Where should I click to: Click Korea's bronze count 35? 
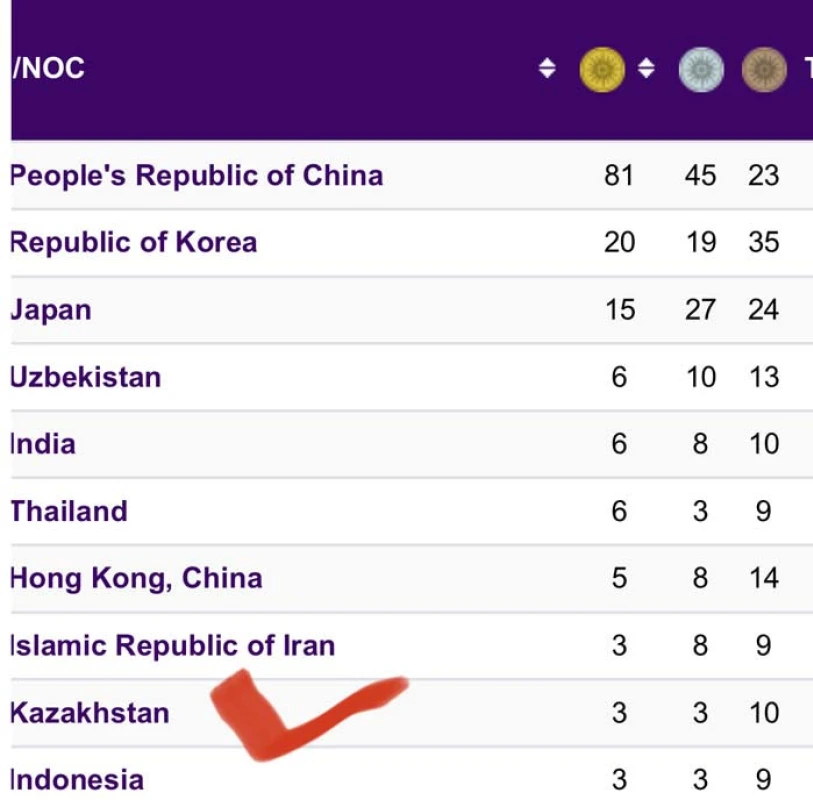click(x=763, y=243)
